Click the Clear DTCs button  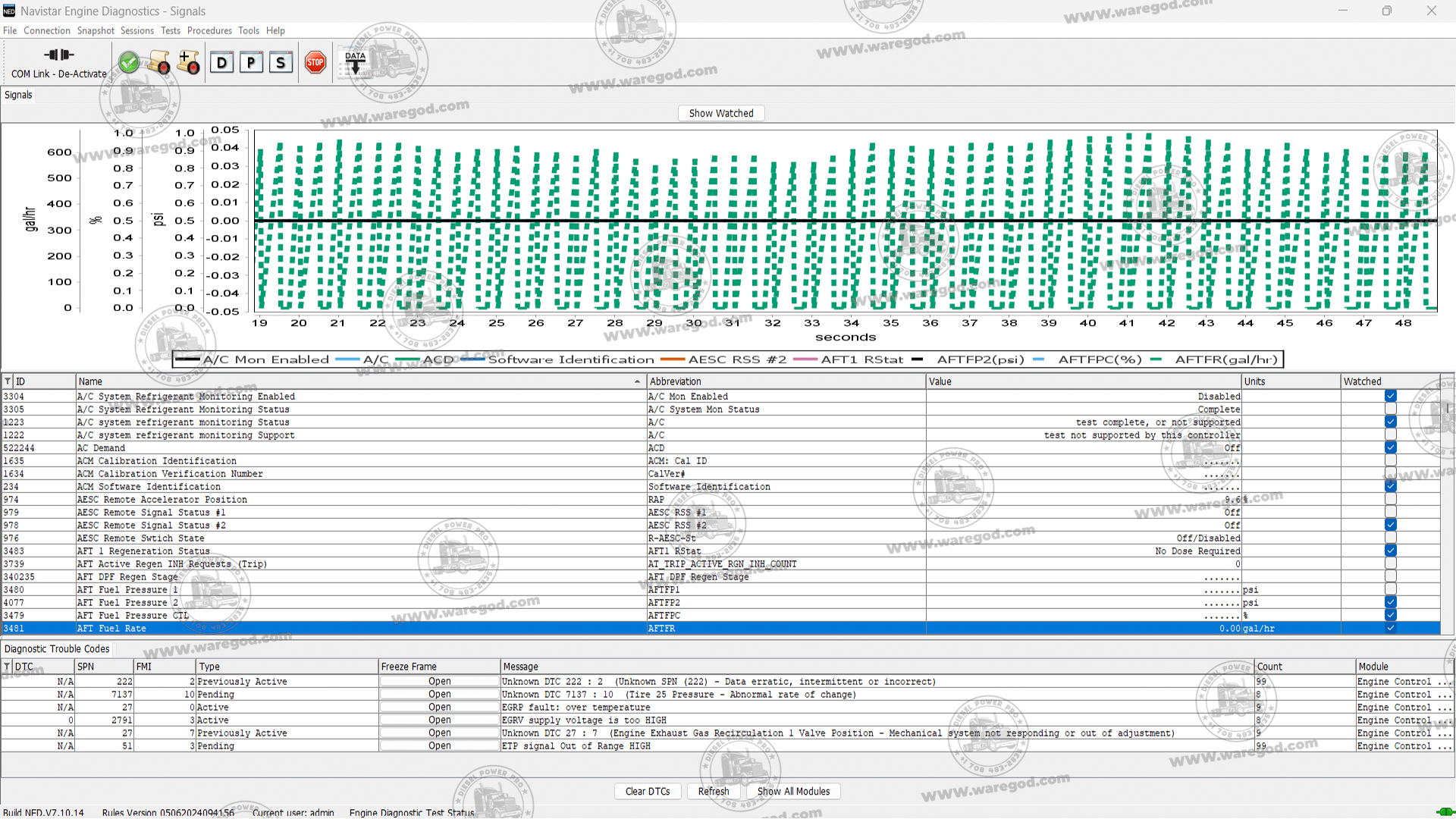648,791
